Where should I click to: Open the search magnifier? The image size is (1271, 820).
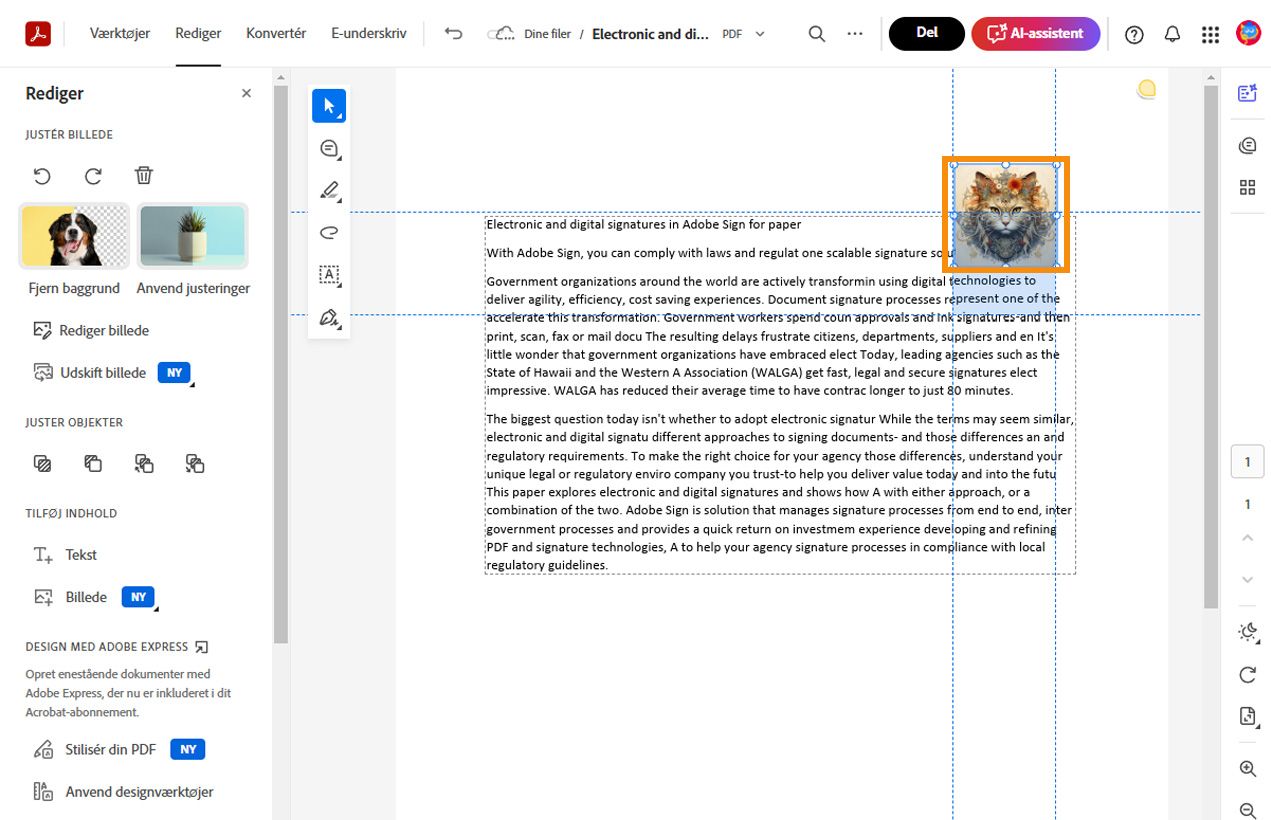click(817, 34)
